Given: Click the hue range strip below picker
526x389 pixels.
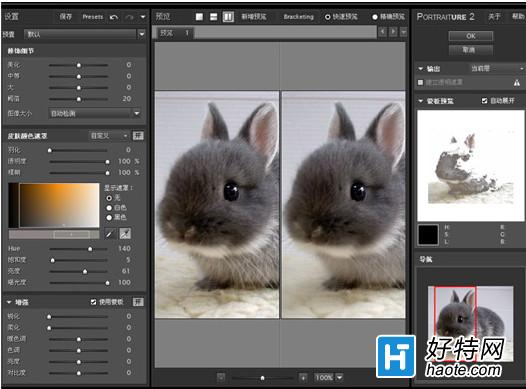Looking at the screenshot, I should [54, 234].
